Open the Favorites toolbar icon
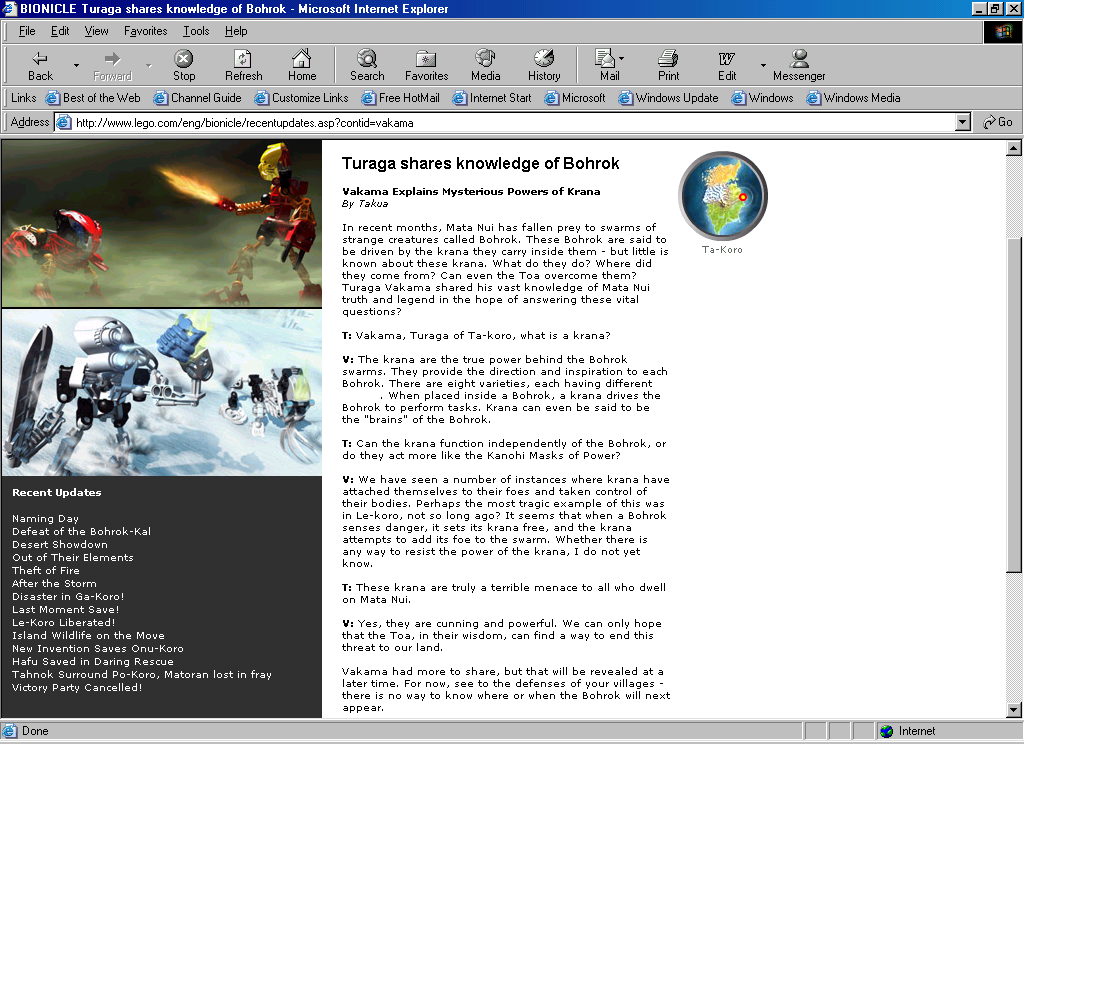1100x1000 pixels. 426,65
